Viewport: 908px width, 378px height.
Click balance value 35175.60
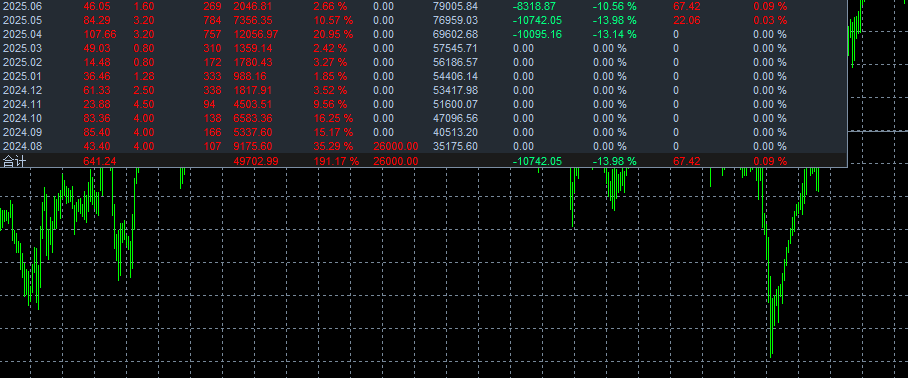click(456, 146)
